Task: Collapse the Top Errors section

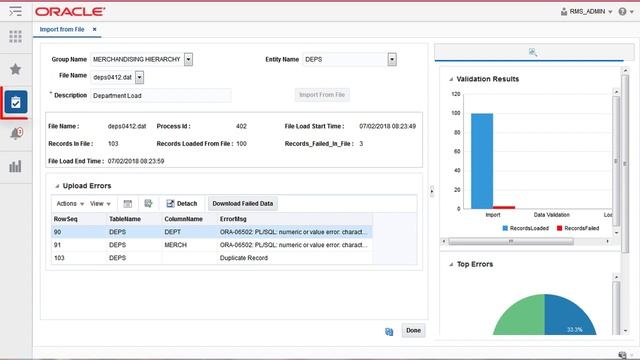Action: click(x=451, y=264)
